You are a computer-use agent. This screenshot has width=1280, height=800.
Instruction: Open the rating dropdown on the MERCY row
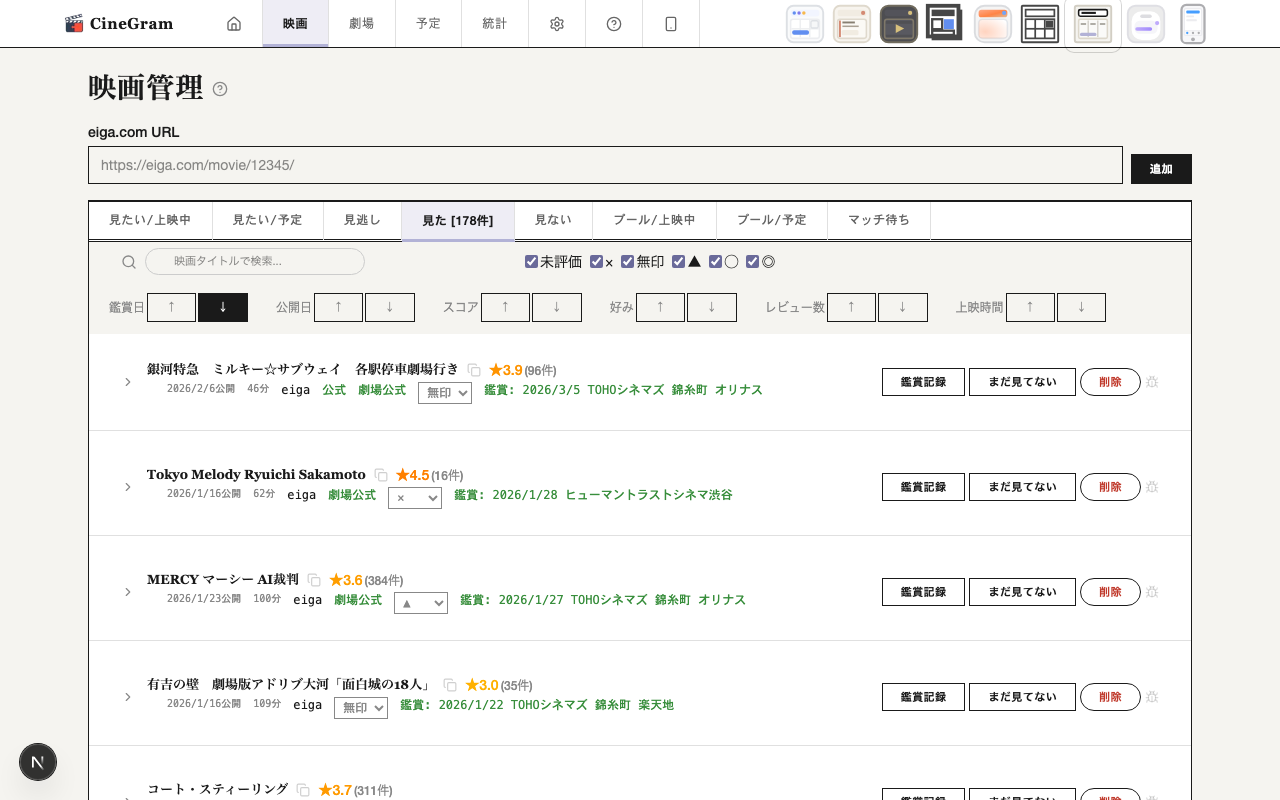pyautogui.click(x=420, y=602)
